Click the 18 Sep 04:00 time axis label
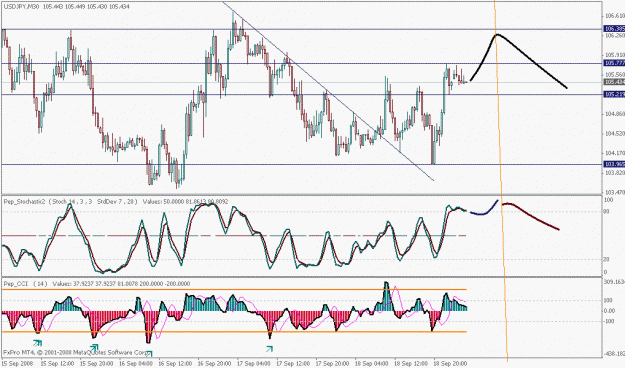 pyautogui.click(x=371, y=364)
